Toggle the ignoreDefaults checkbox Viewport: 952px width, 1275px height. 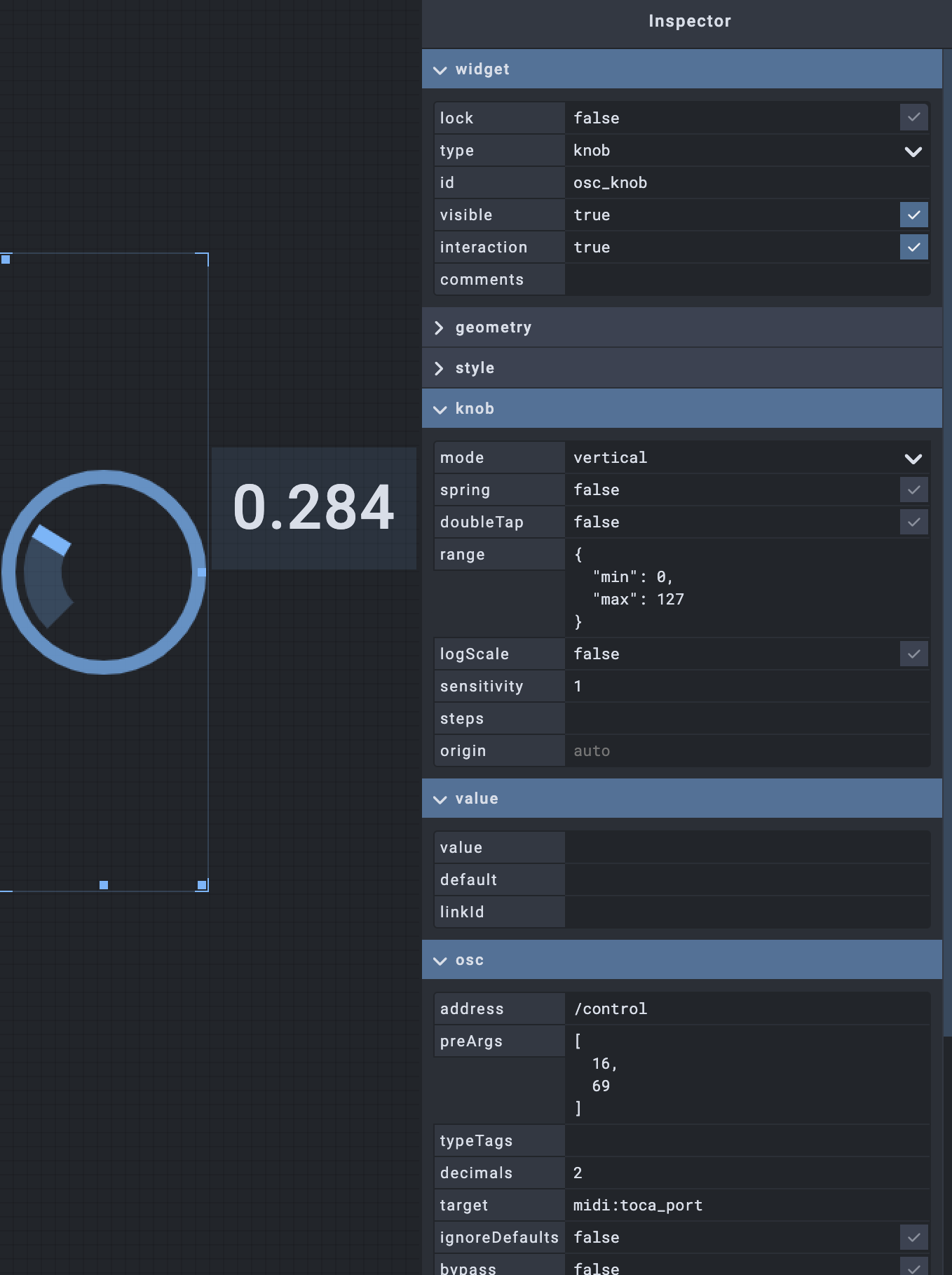point(913,1237)
